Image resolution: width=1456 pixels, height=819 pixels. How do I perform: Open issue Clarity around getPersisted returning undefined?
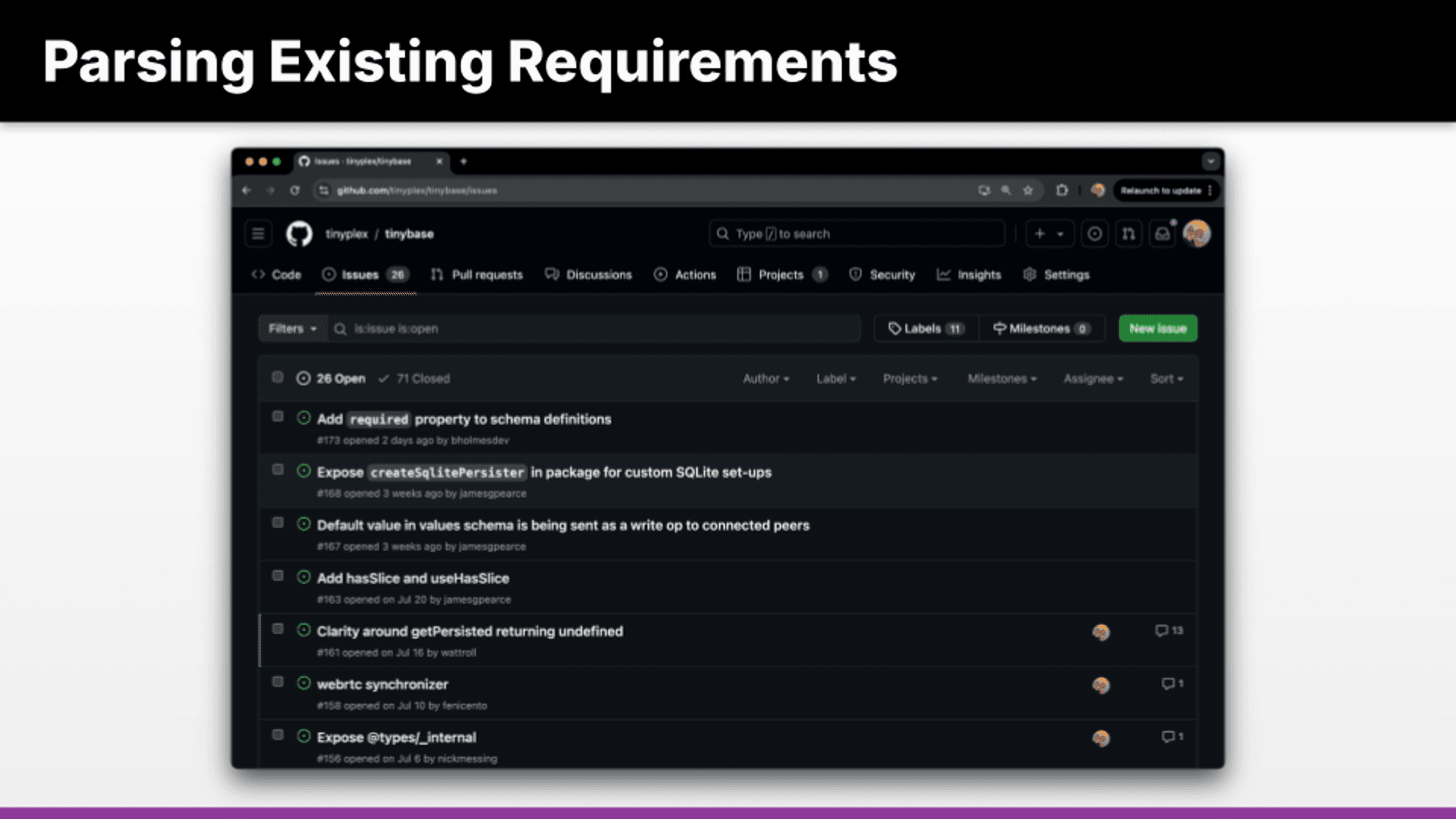[x=470, y=631]
